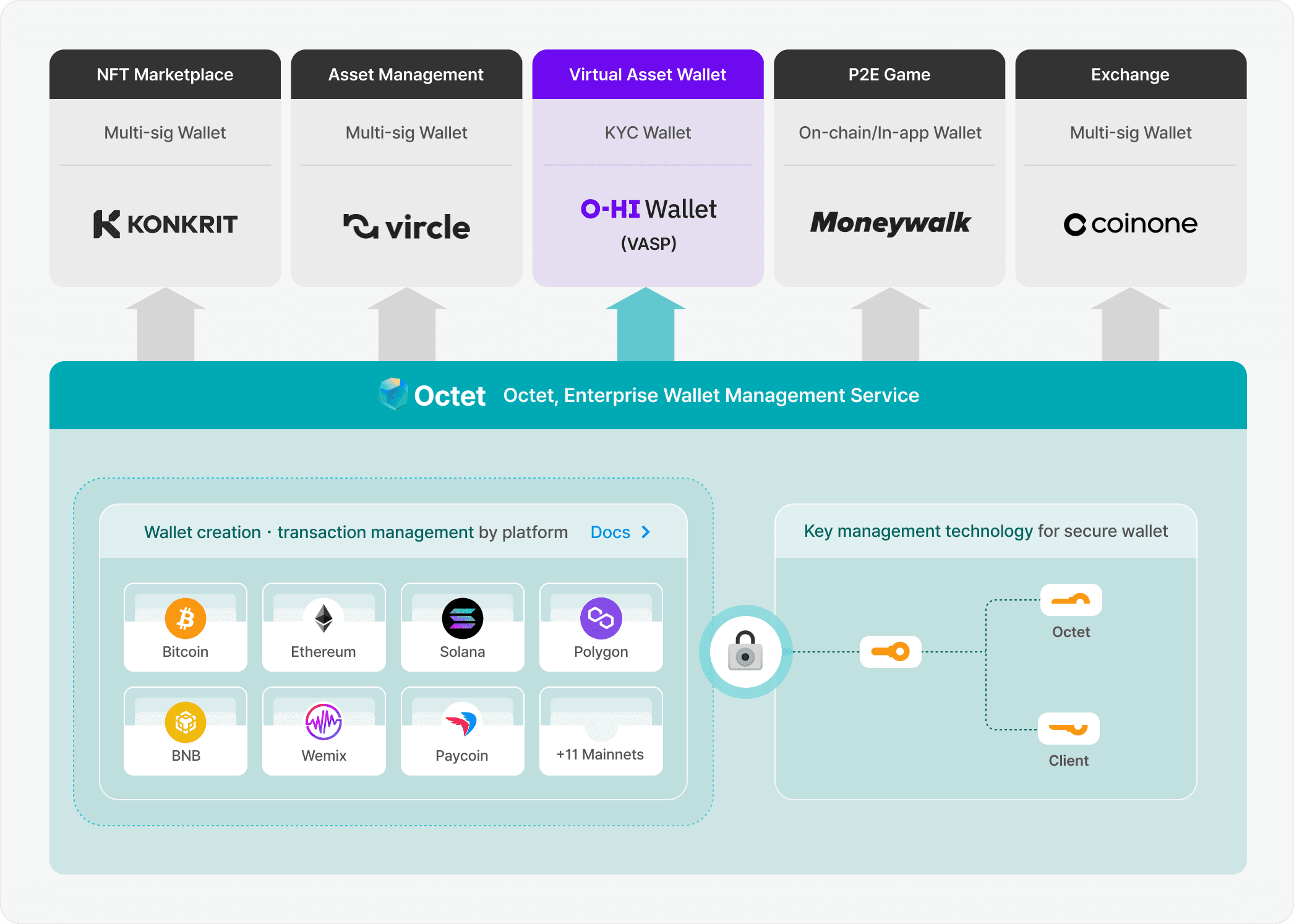Click the Client label under key icon
This screenshot has width=1294, height=924.
click(x=1069, y=761)
